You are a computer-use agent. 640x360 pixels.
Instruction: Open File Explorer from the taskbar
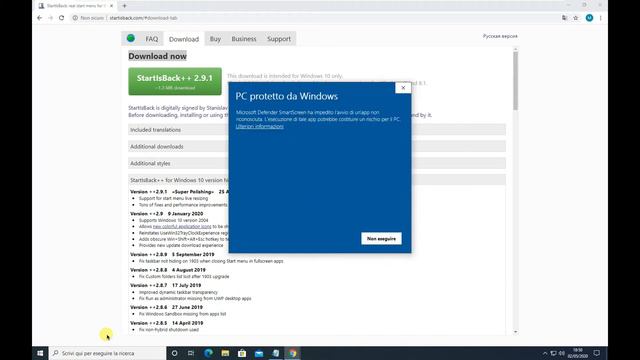pyautogui.click(x=225, y=353)
